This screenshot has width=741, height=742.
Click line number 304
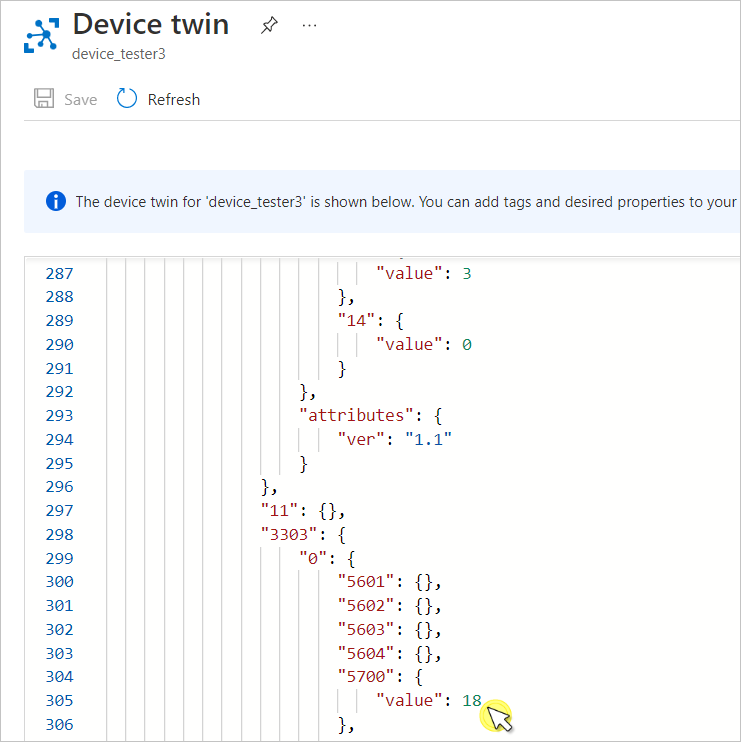[x=60, y=677]
